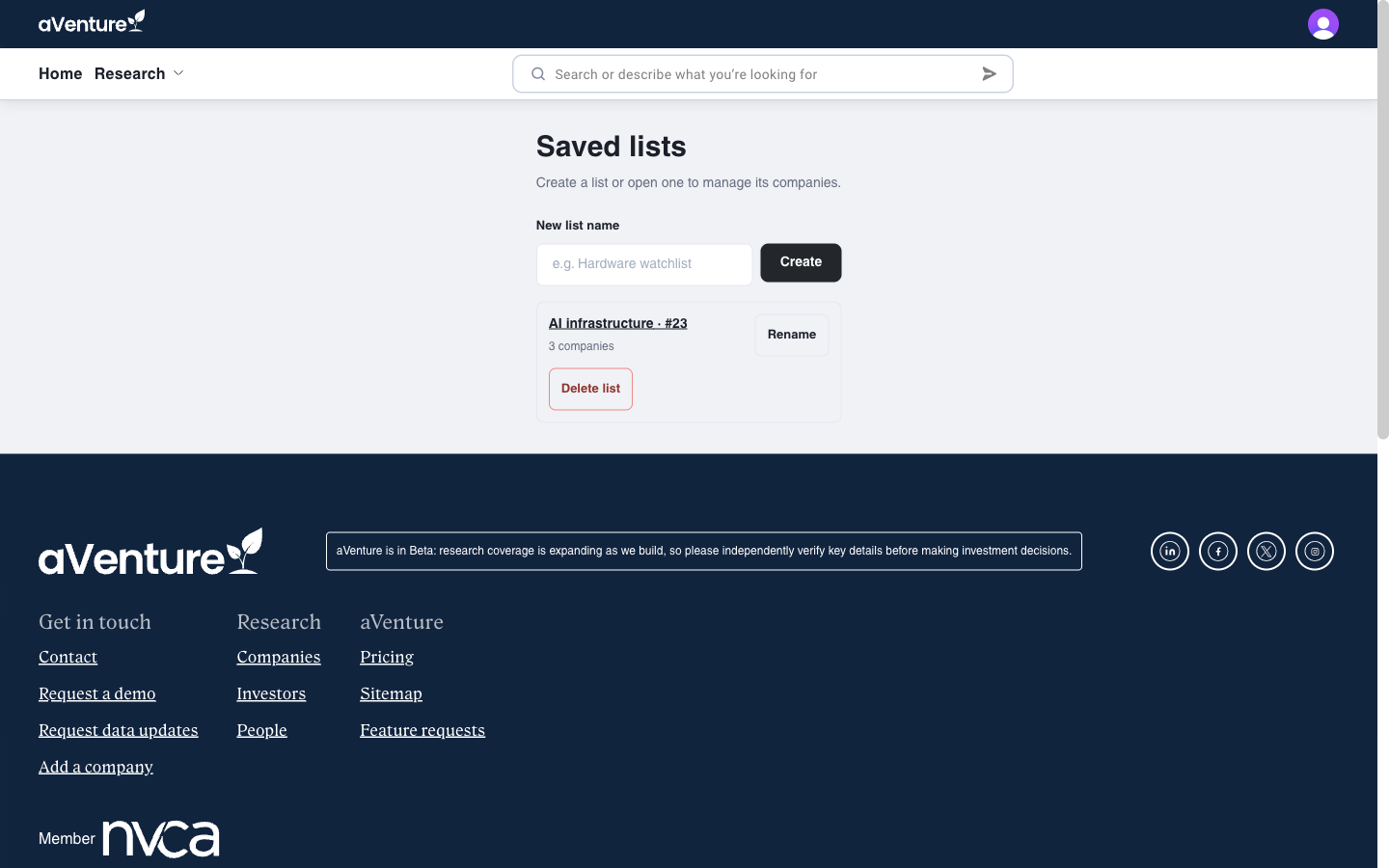The image size is (1389, 868).
Task: Open the Pricing footer link
Action: coord(387,657)
